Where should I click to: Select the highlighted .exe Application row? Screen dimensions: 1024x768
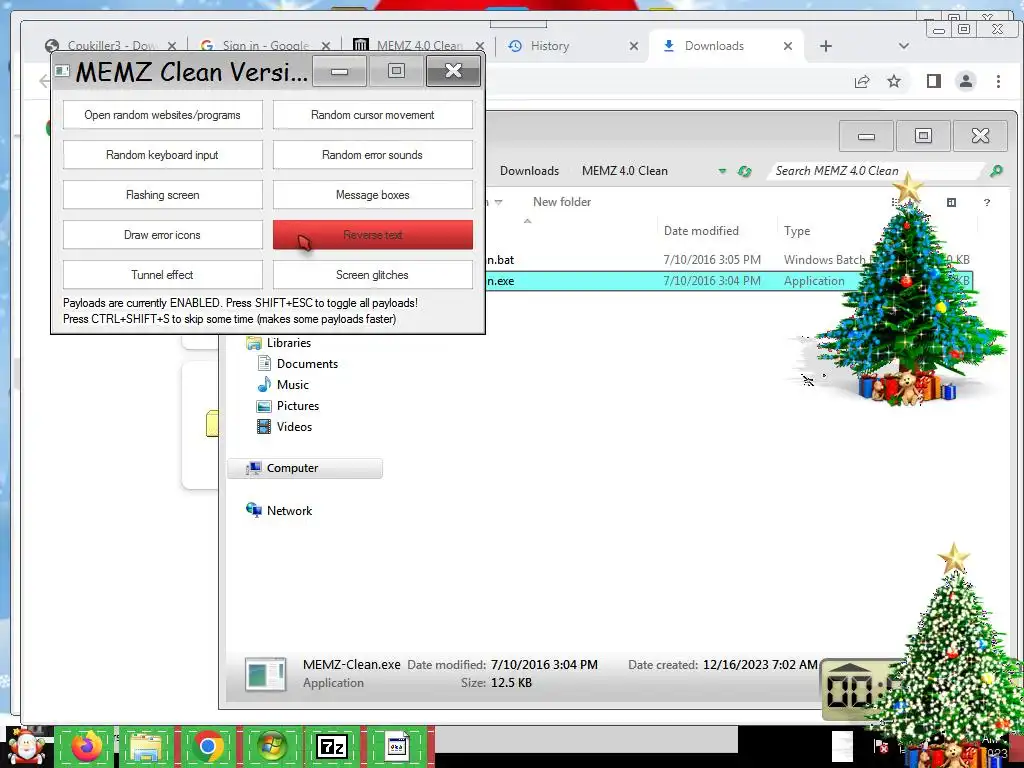pos(729,281)
